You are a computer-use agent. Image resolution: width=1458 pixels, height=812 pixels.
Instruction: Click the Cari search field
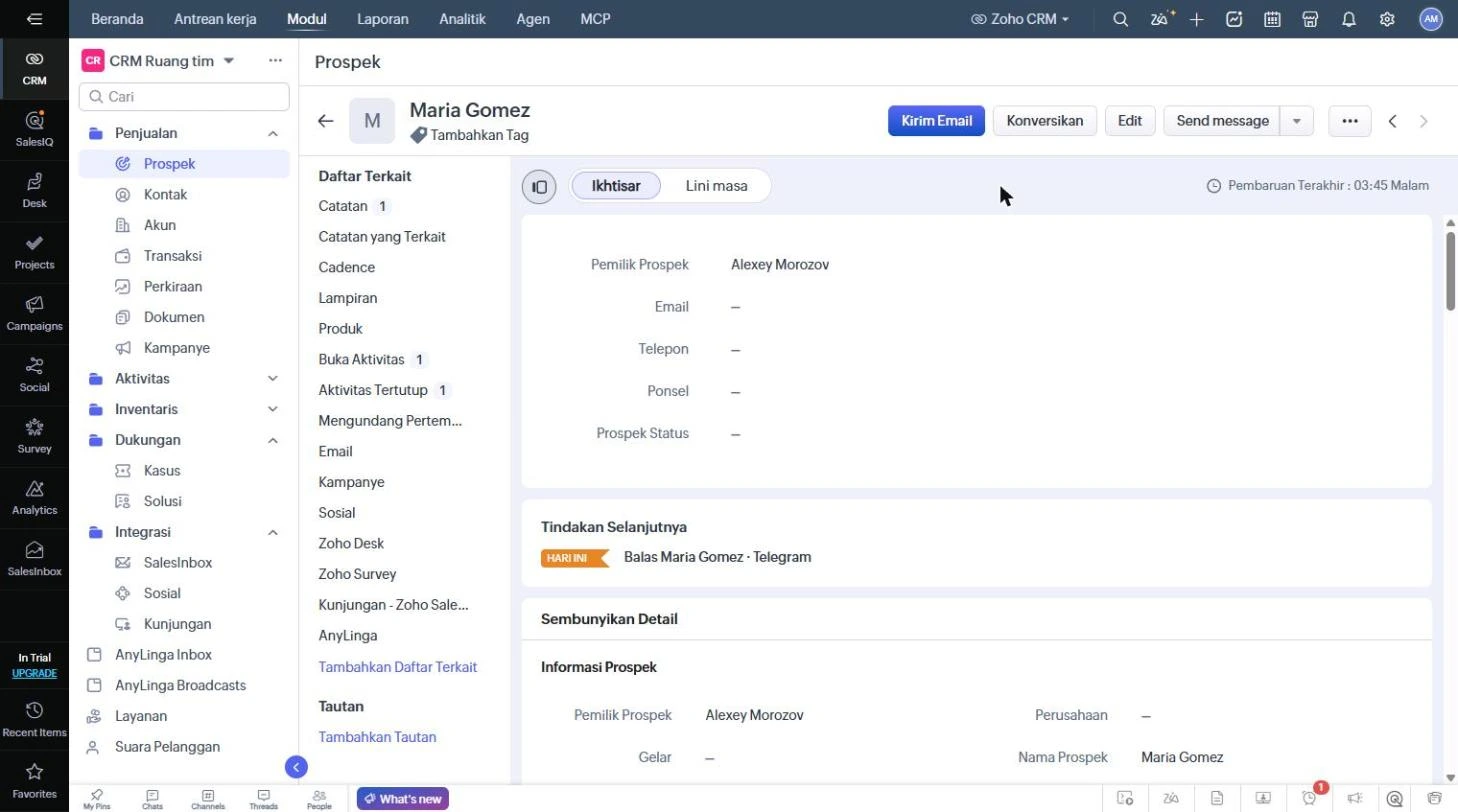pos(184,97)
